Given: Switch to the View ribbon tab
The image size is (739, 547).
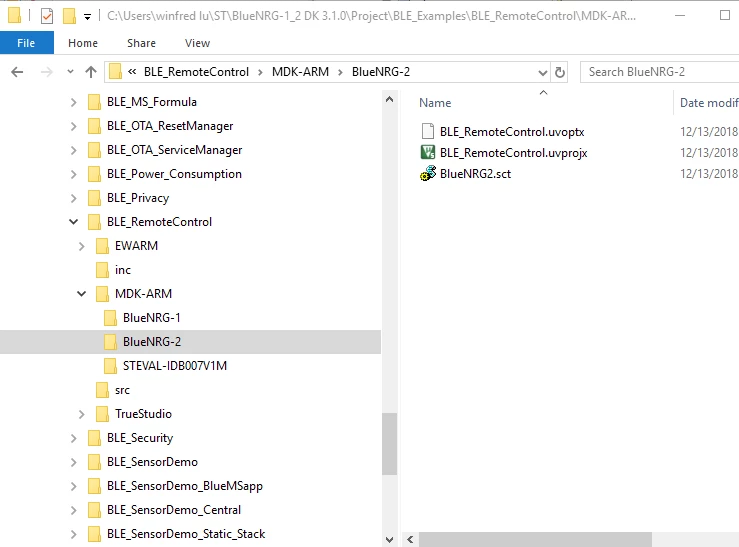Looking at the screenshot, I should [x=197, y=43].
